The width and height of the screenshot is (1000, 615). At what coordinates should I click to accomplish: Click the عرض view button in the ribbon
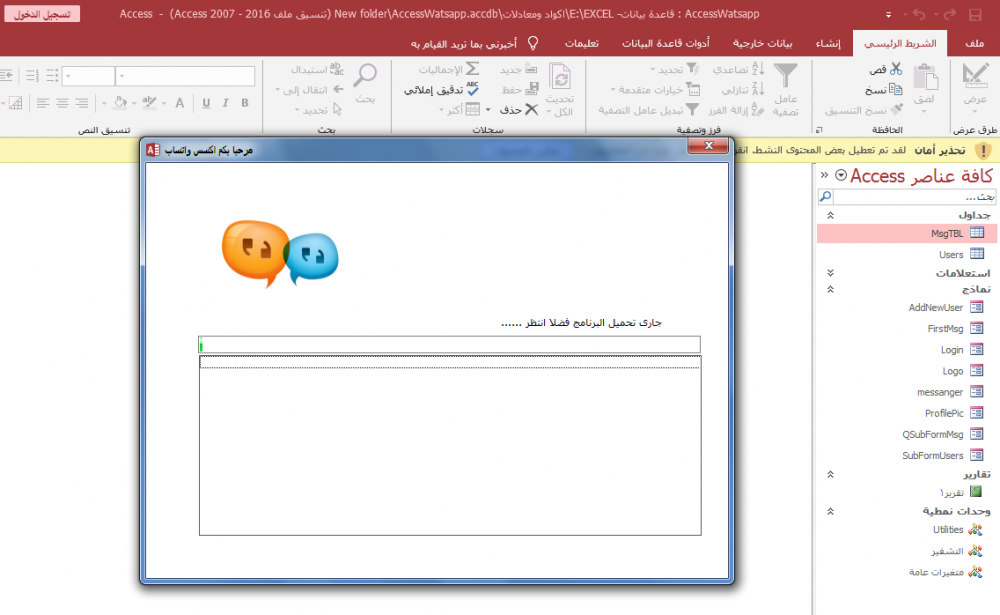[975, 86]
